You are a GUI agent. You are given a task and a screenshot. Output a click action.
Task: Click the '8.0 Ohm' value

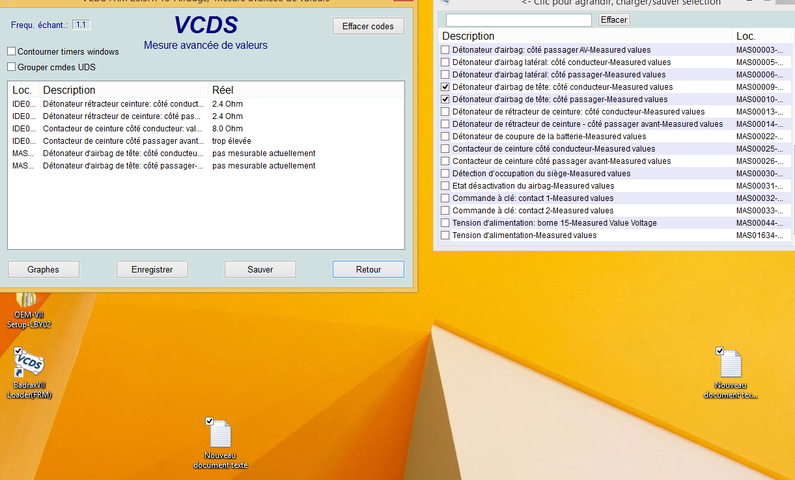[x=227, y=129]
